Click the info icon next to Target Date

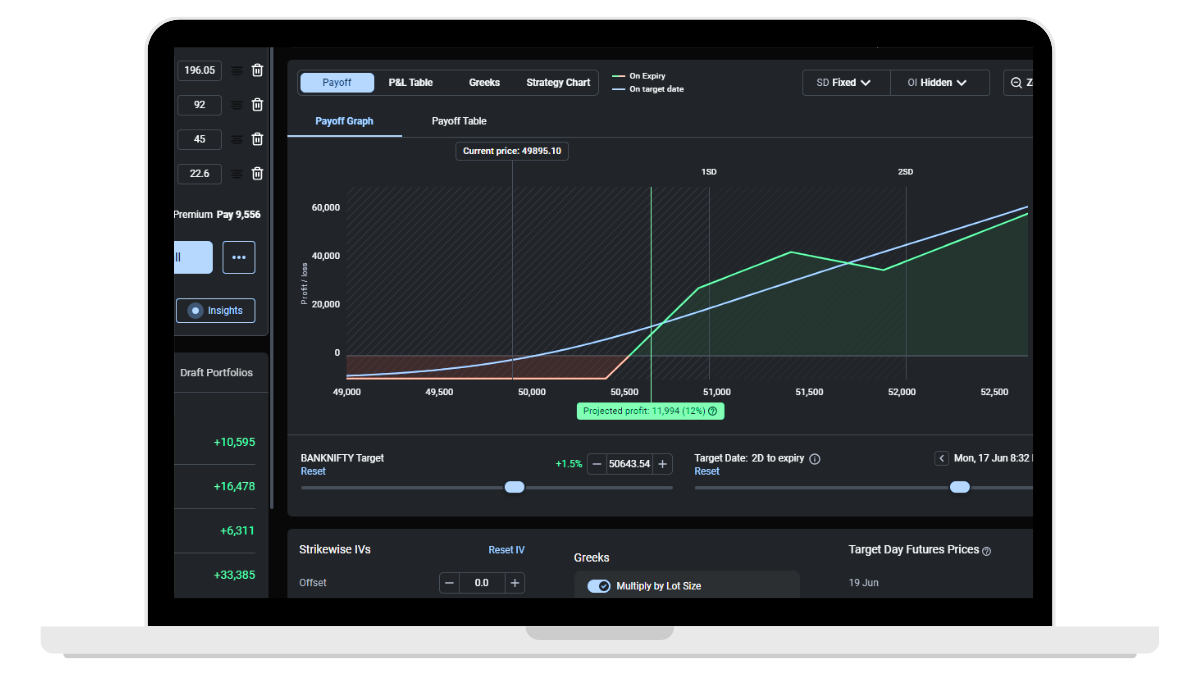(x=814, y=458)
